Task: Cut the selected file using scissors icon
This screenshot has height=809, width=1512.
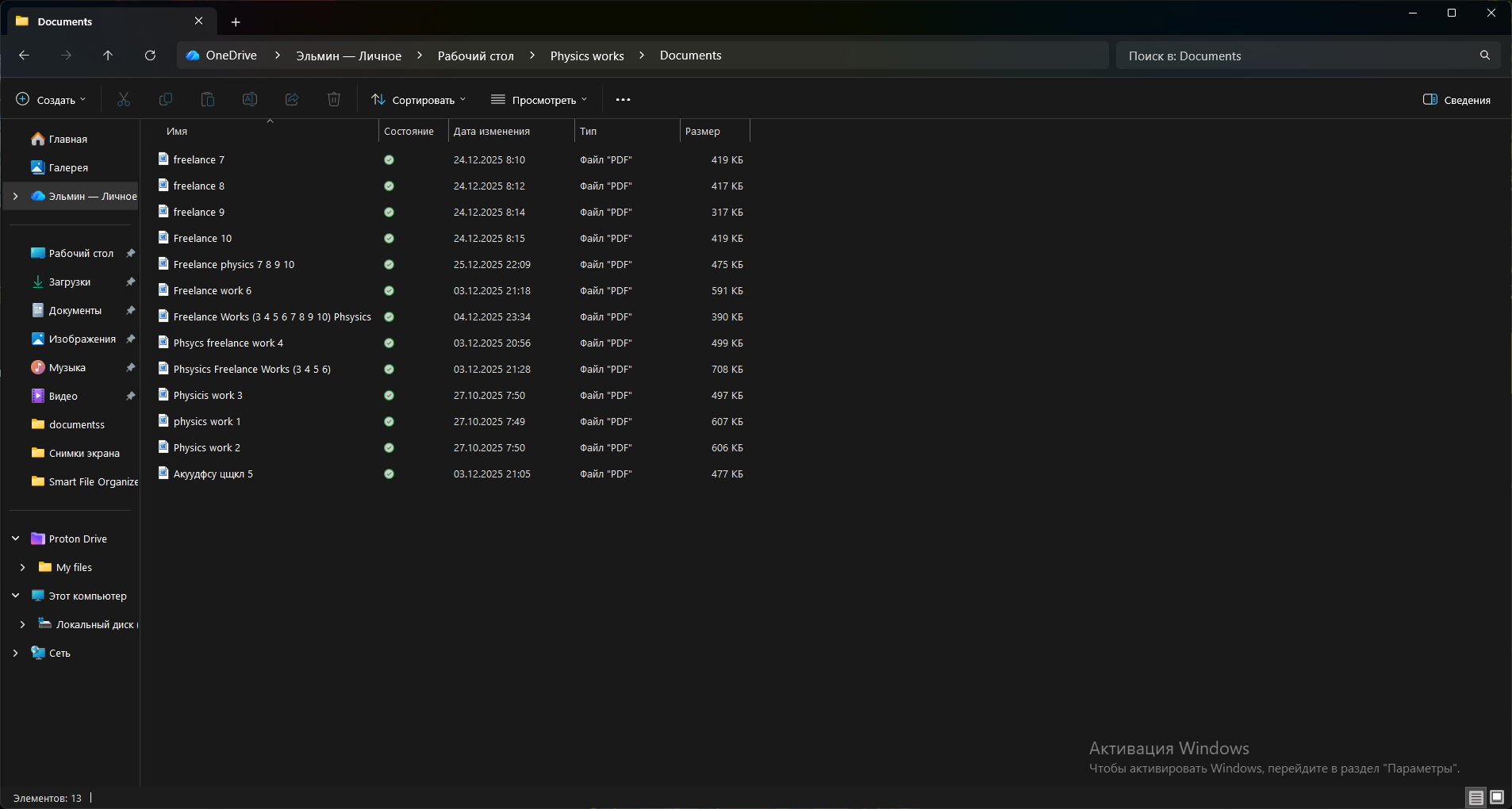Action: click(x=124, y=99)
